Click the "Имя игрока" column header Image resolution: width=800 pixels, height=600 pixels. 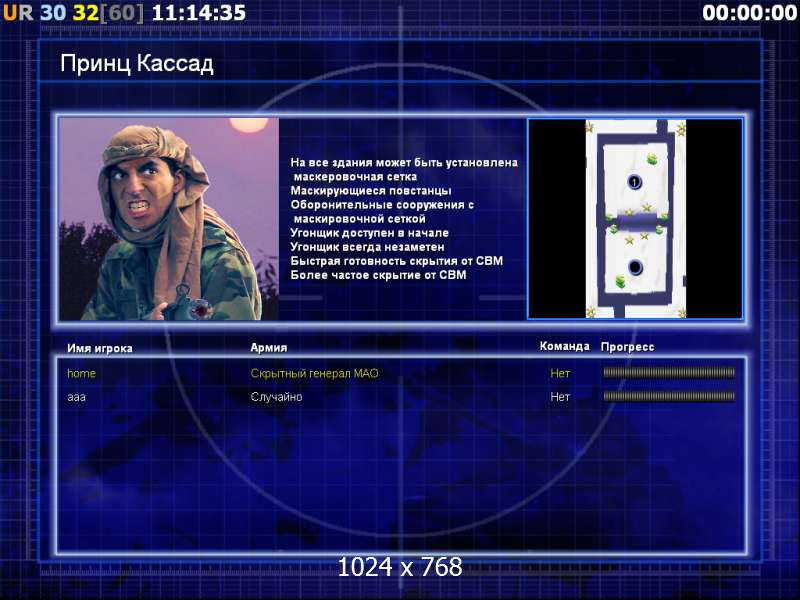(100, 348)
